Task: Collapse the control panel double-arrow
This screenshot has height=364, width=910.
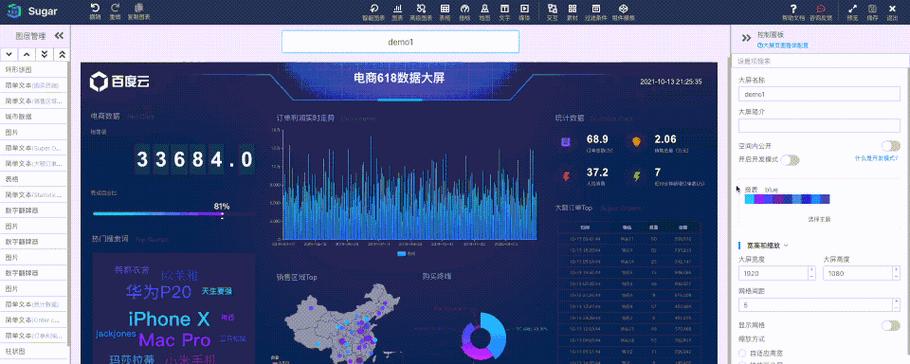Action: [746, 38]
